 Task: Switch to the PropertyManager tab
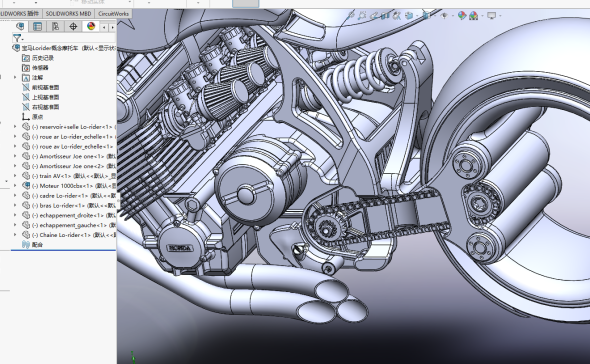[37, 26]
